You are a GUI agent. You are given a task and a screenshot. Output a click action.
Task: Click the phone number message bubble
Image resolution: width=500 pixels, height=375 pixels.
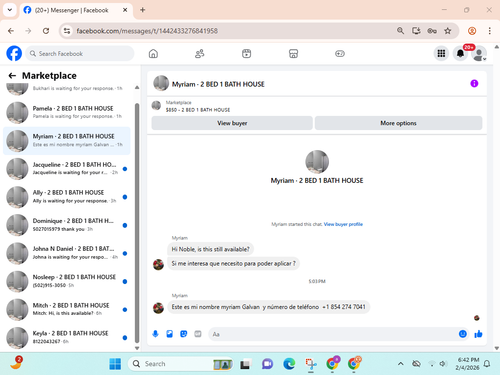pos(269,307)
